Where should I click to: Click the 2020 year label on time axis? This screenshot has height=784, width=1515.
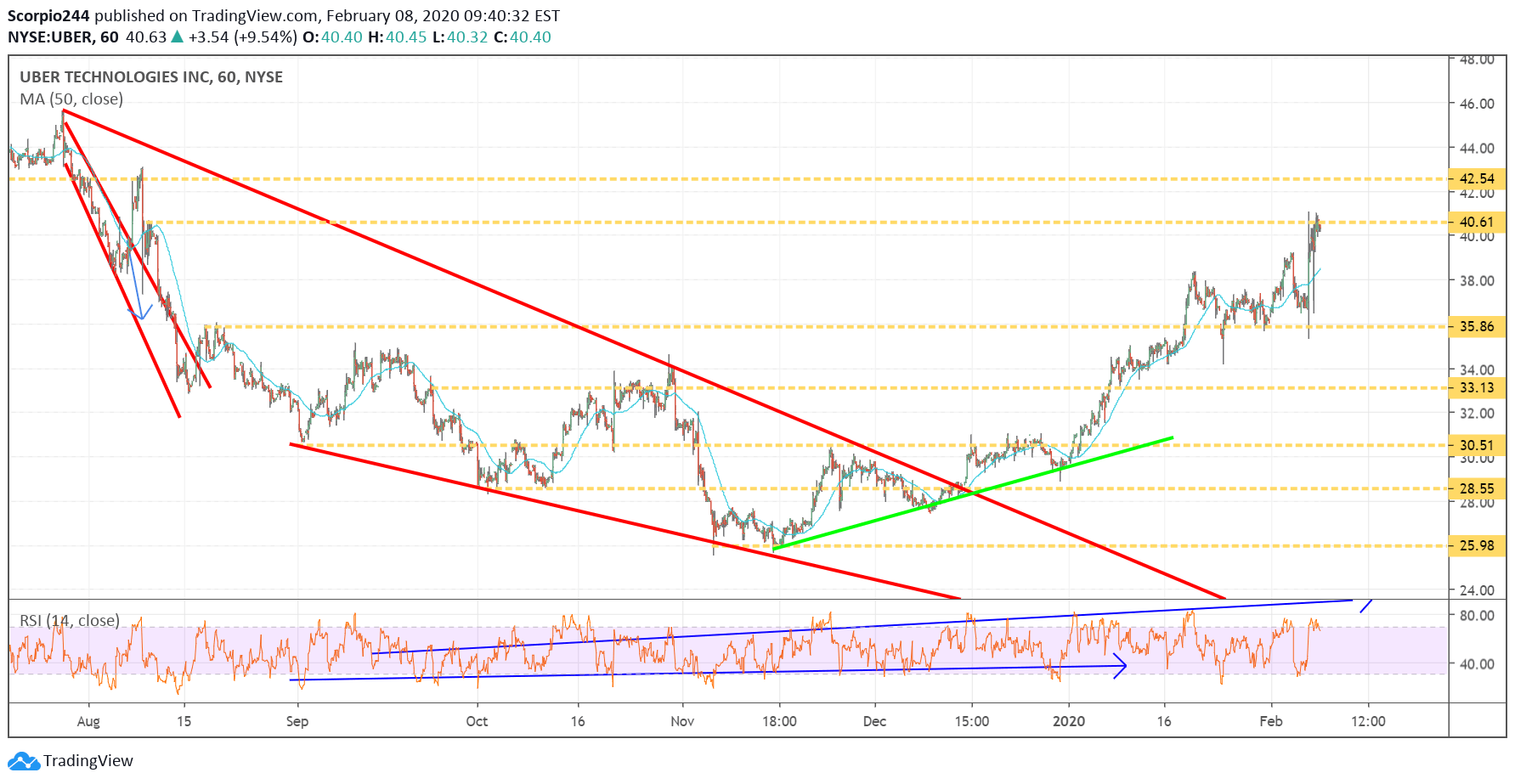[x=1069, y=721]
